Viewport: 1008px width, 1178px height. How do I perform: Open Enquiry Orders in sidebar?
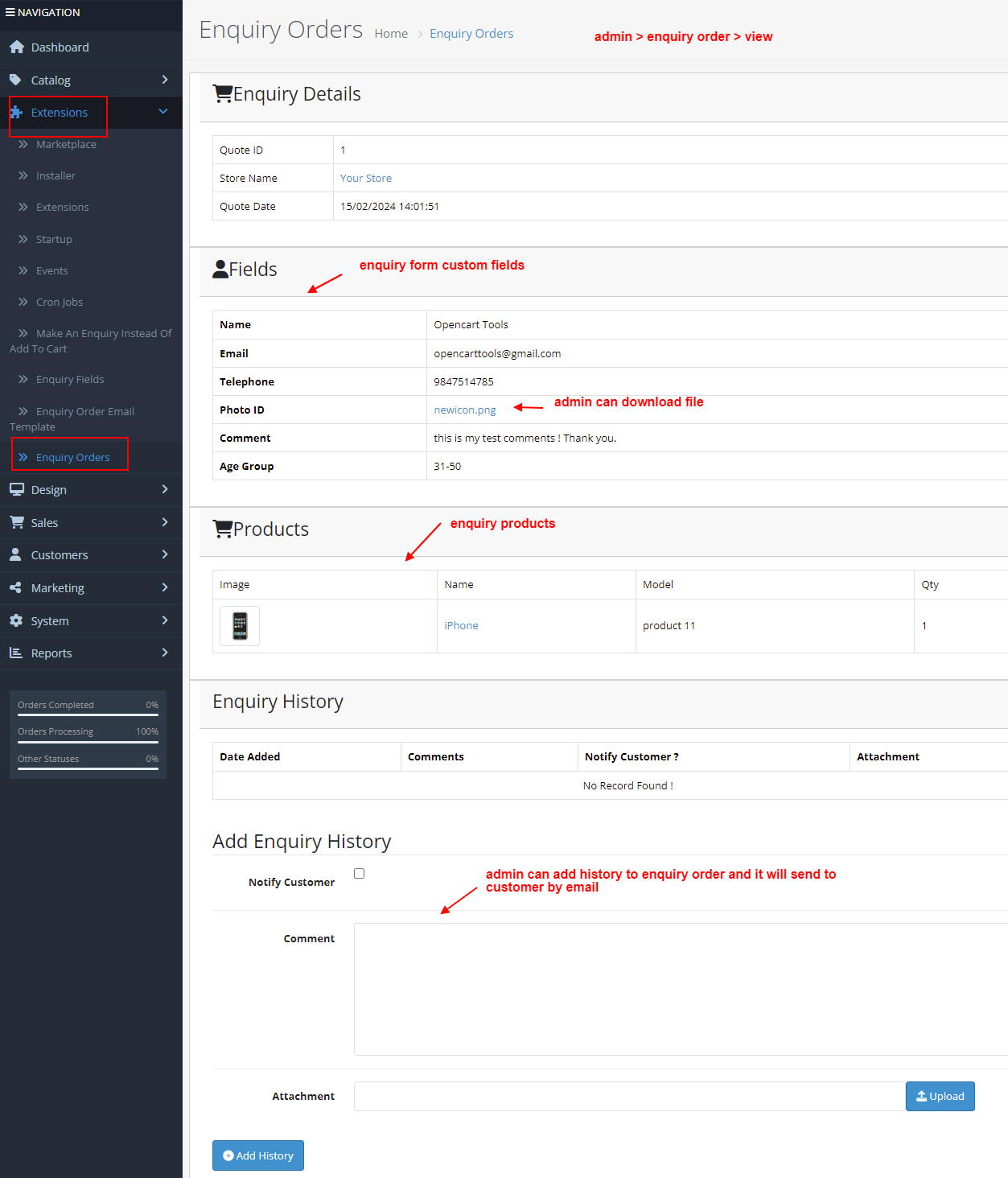point(72,457)
